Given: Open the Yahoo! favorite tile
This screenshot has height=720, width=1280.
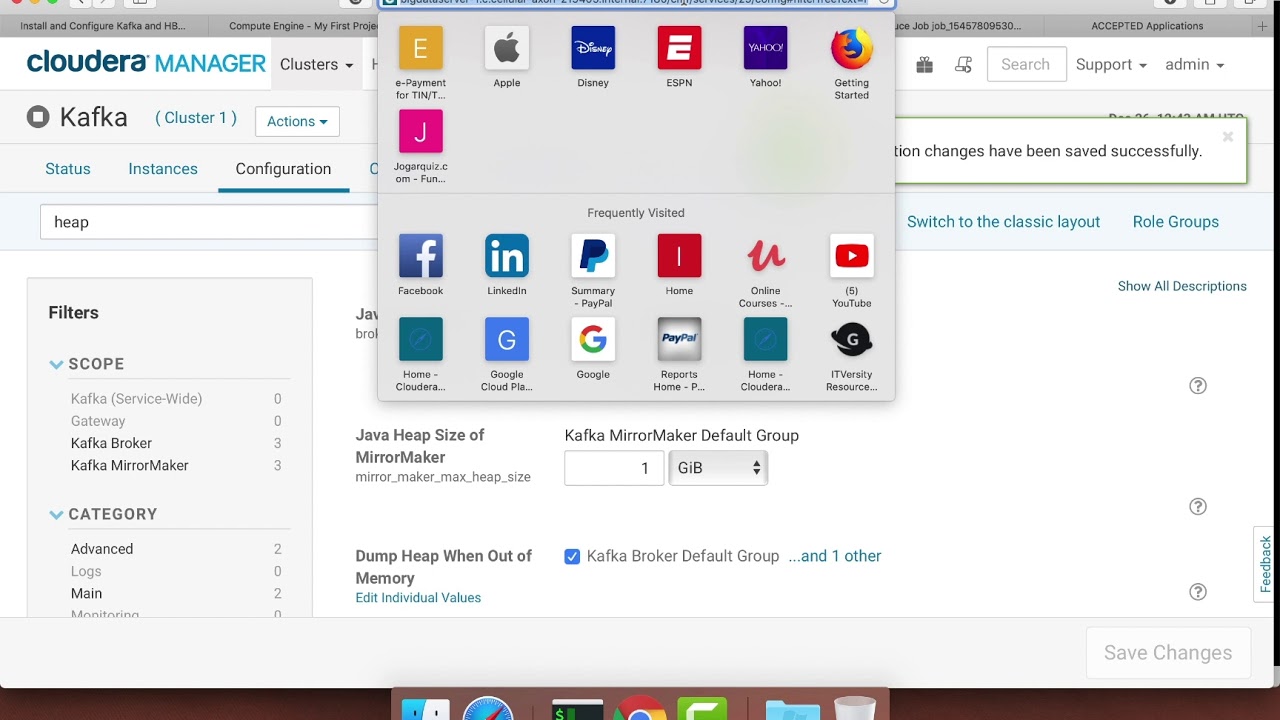Looking at the screenshot, I should click(766, 48).
